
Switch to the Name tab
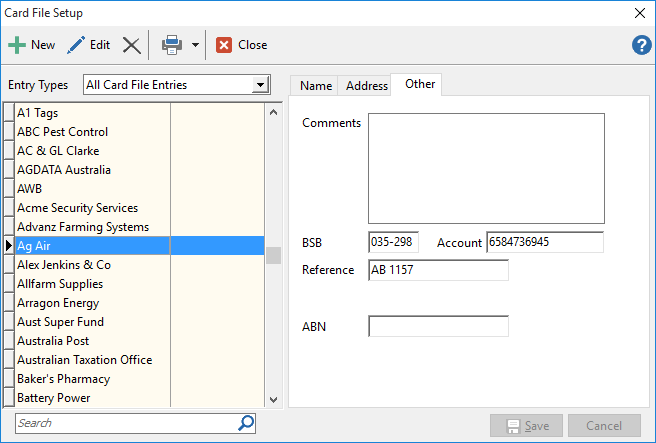point(316,86)
